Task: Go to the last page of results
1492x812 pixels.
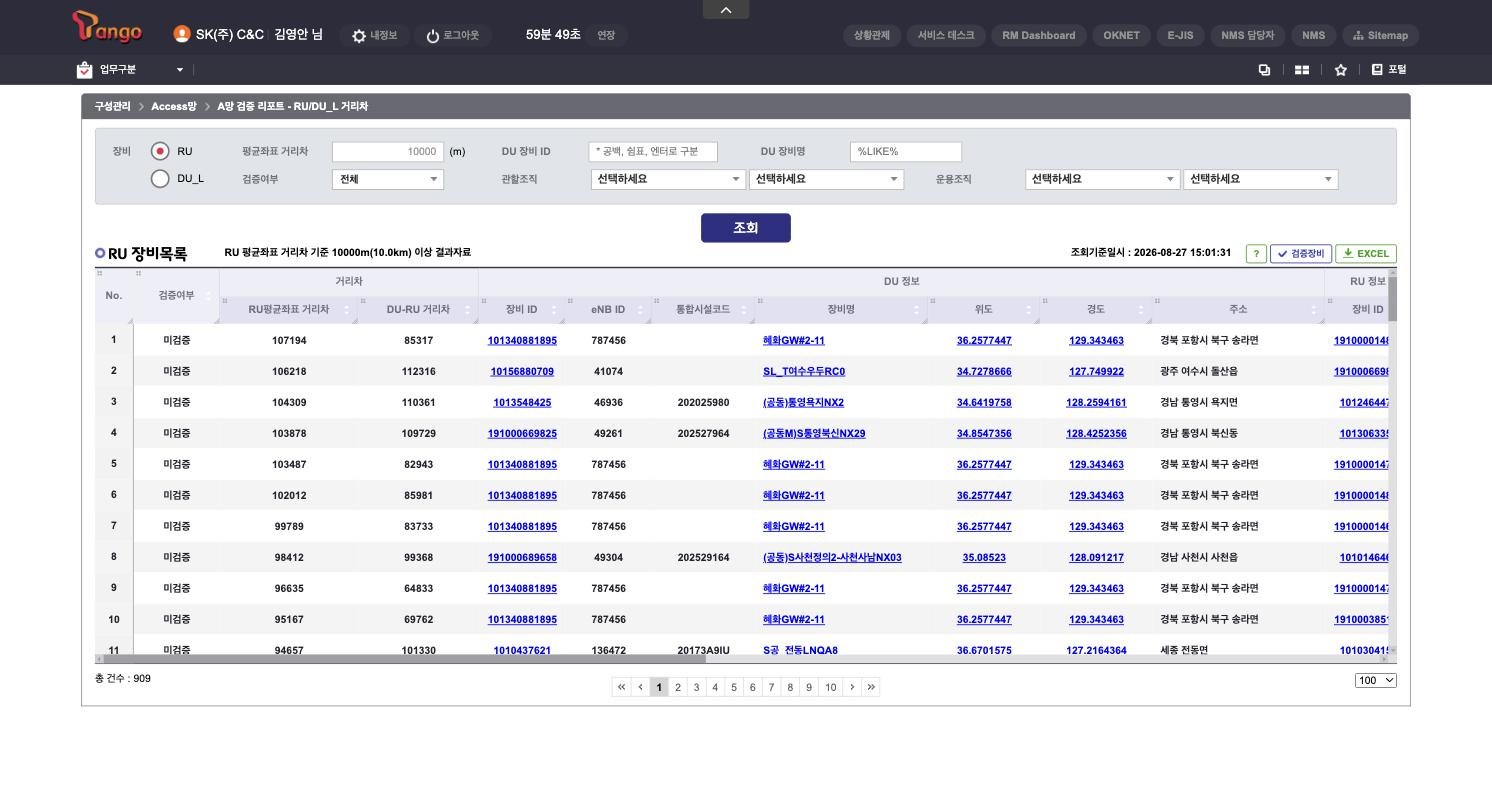Action: pos(871,687)
